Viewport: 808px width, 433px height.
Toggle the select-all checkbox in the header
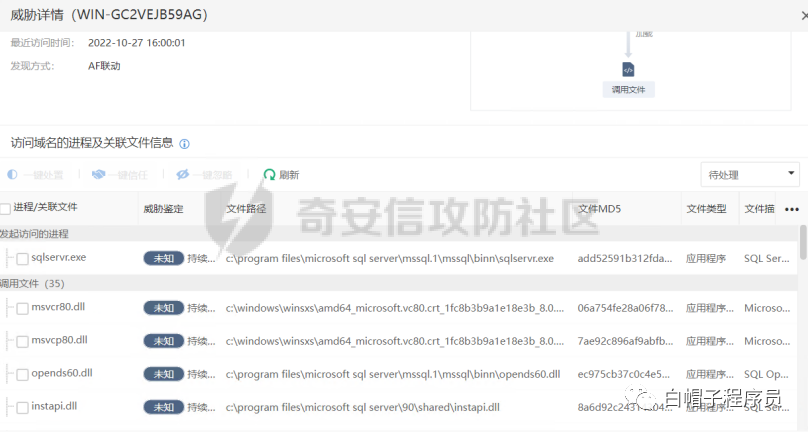click(5, 208)
